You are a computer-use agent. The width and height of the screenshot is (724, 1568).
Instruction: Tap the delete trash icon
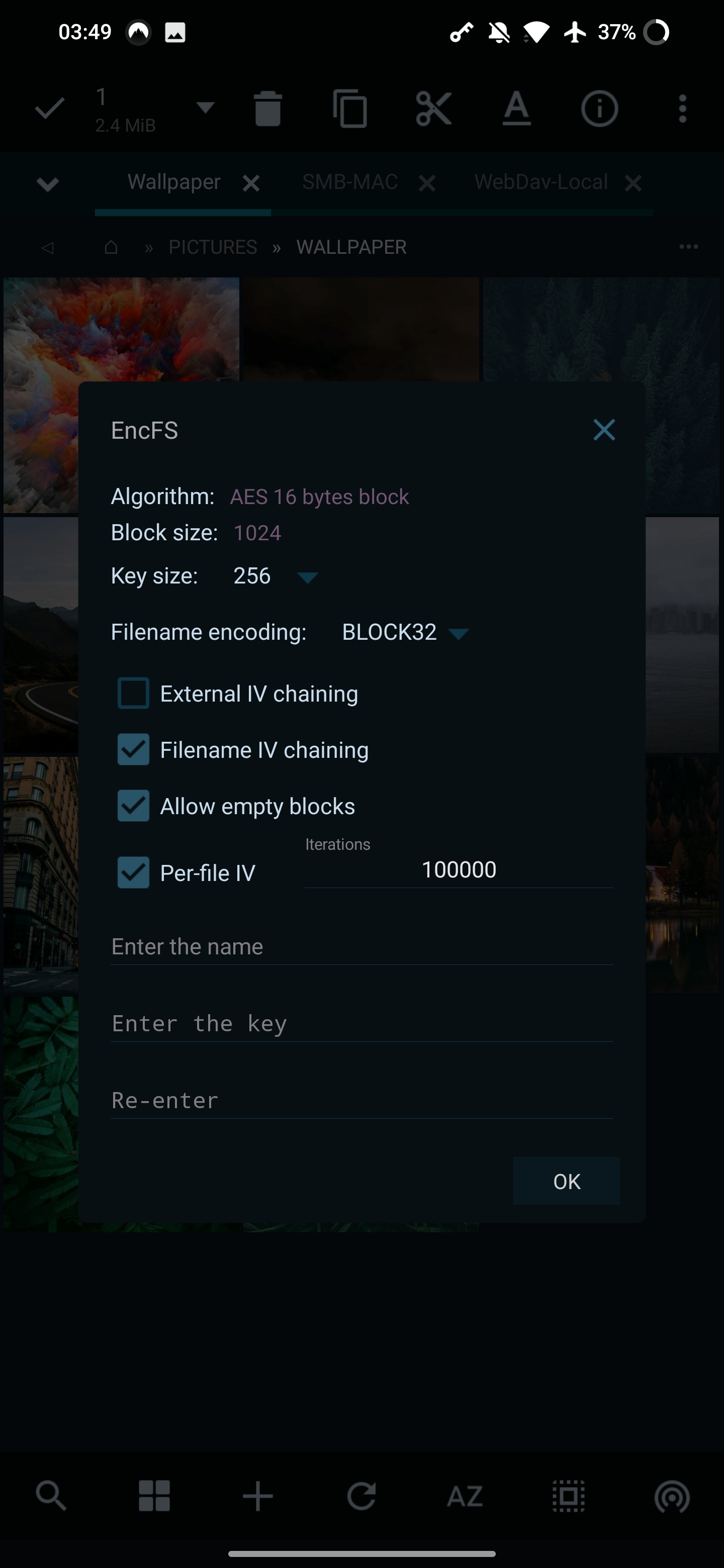267,109
